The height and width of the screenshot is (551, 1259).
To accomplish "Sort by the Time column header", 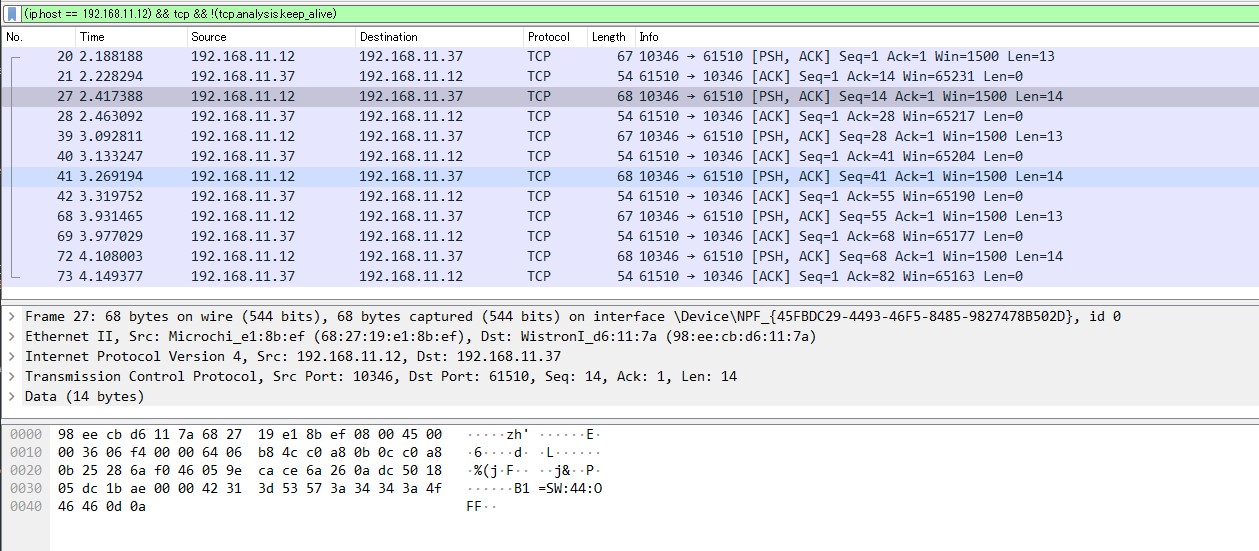I will [92, 37].
